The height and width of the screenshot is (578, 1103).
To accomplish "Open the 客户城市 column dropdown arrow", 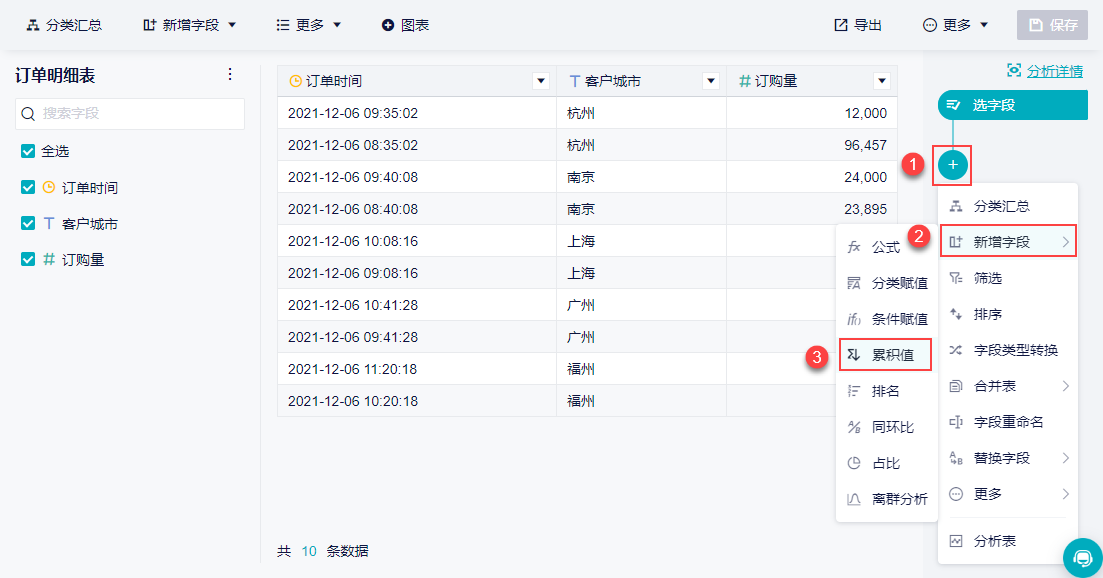I will (710, 81).
